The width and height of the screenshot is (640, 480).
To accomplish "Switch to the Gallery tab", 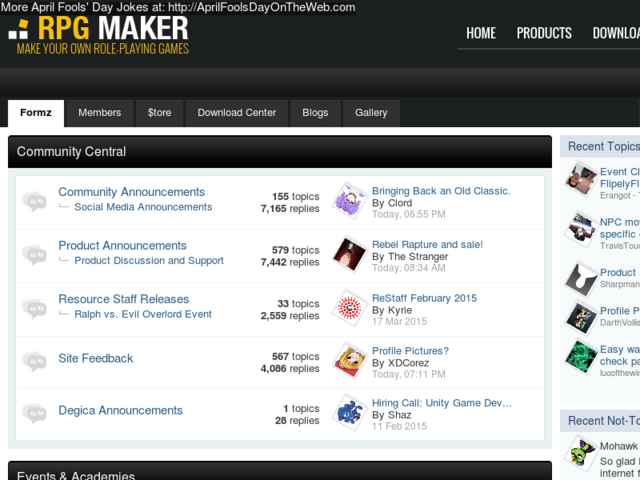I will (x=371, y=113).
